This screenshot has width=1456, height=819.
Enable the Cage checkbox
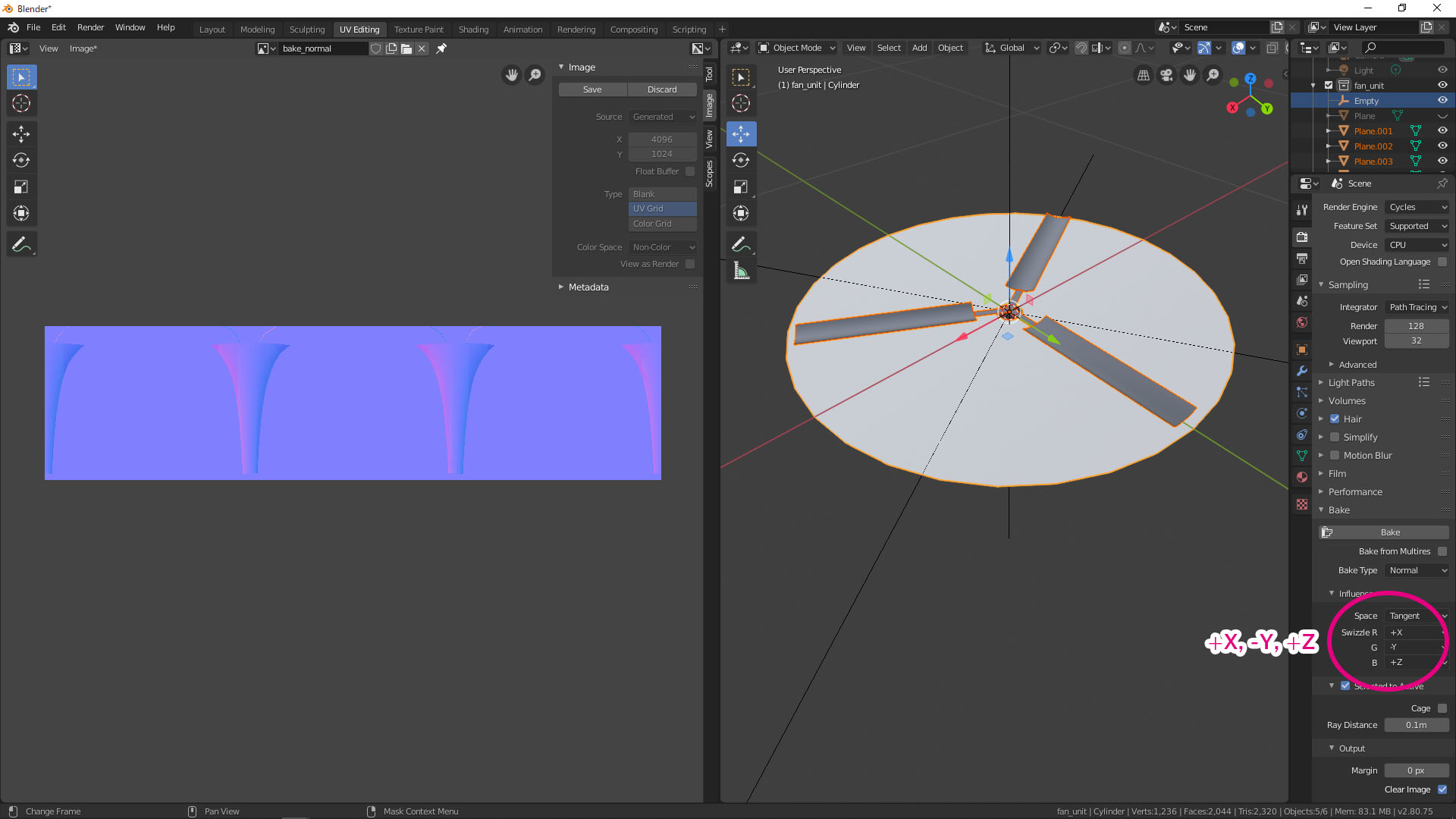1442,708
